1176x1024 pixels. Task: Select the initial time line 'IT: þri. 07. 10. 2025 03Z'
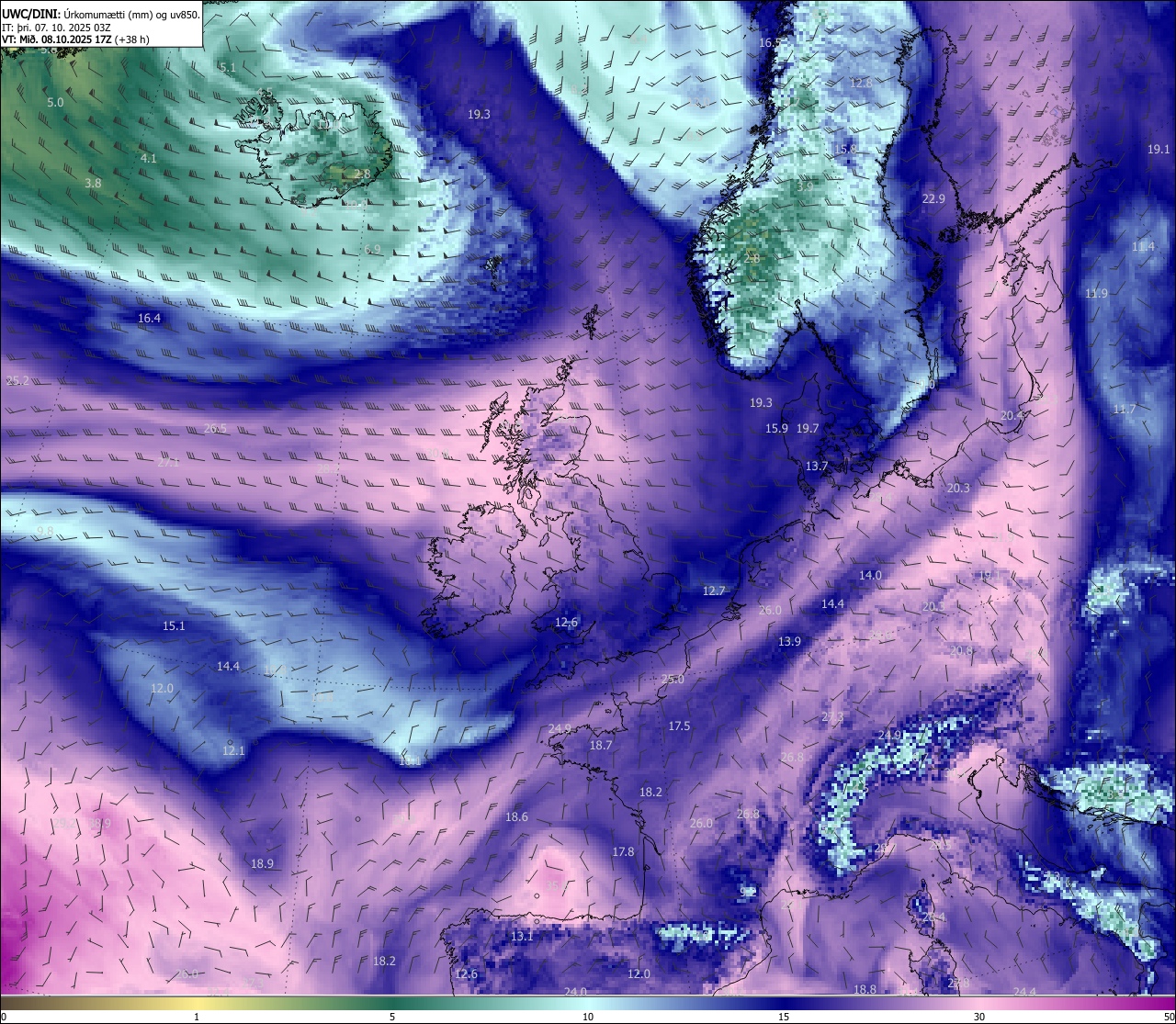click(56, 28)
